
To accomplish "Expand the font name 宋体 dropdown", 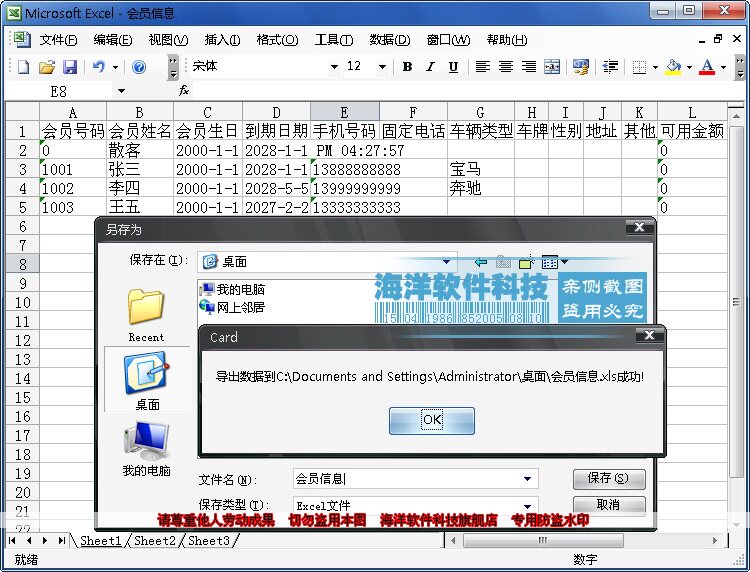I will 334,67.
